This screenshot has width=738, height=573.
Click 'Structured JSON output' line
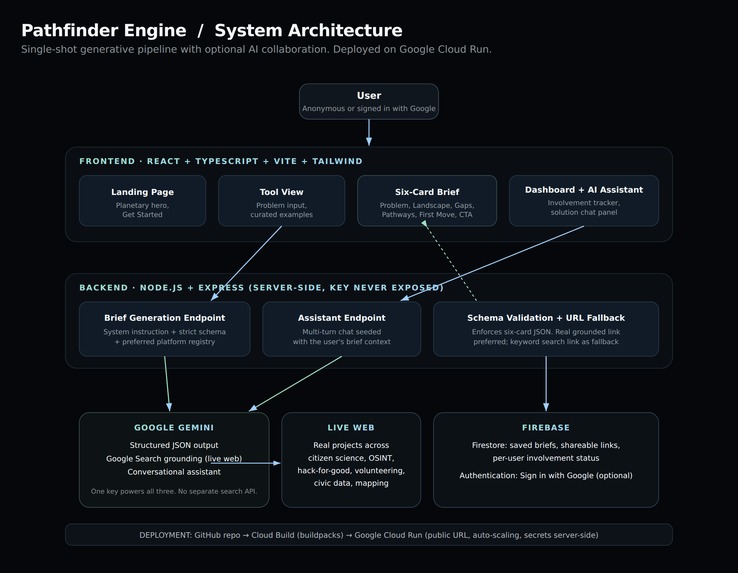(x=174, y=445)
